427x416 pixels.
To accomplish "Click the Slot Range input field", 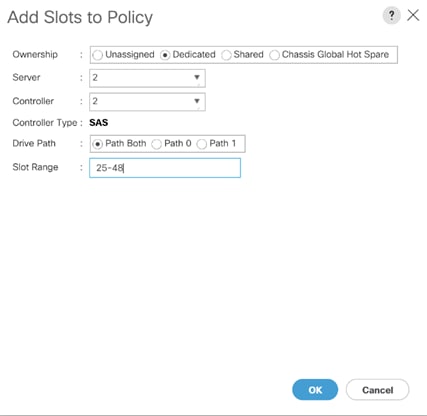I will click(165, 168).
